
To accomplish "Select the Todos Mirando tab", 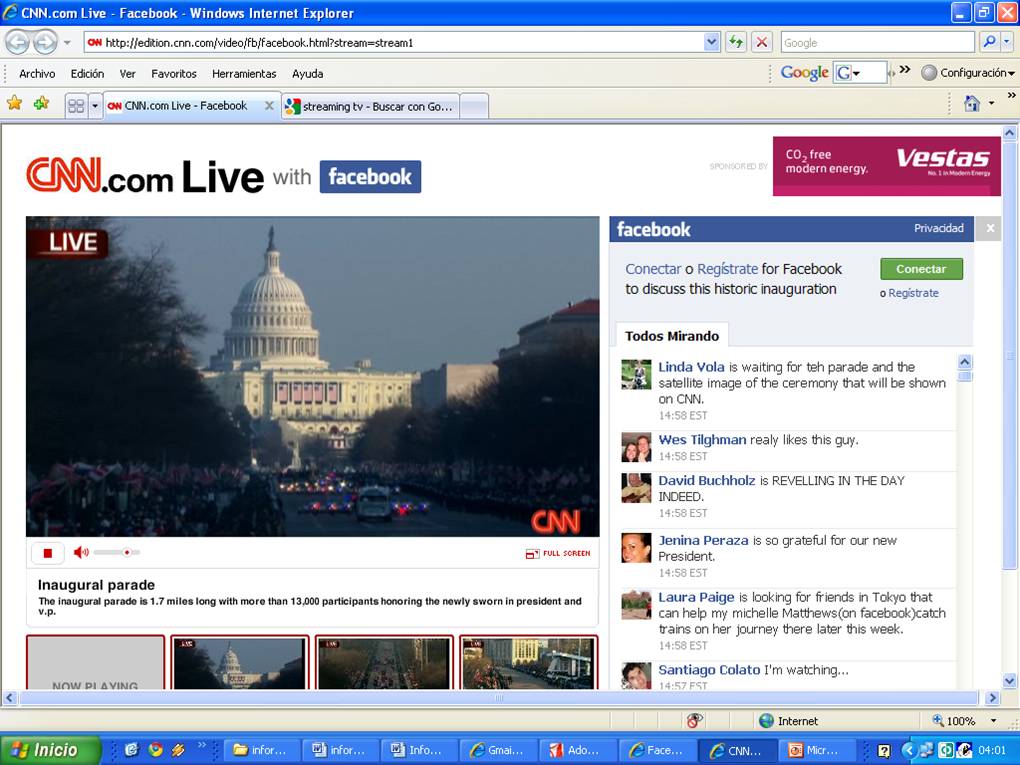I will pyautogui.click(x=672, y=336).
